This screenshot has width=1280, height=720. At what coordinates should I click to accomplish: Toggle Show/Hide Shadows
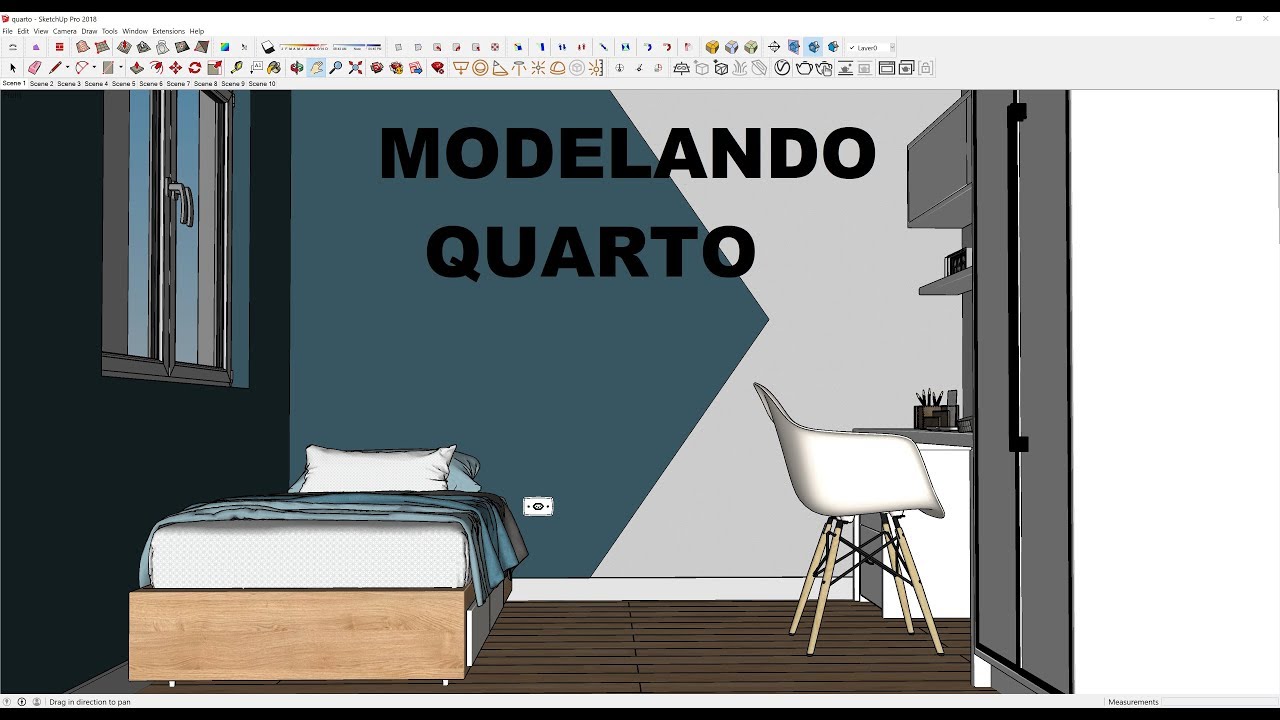point(268,47)
